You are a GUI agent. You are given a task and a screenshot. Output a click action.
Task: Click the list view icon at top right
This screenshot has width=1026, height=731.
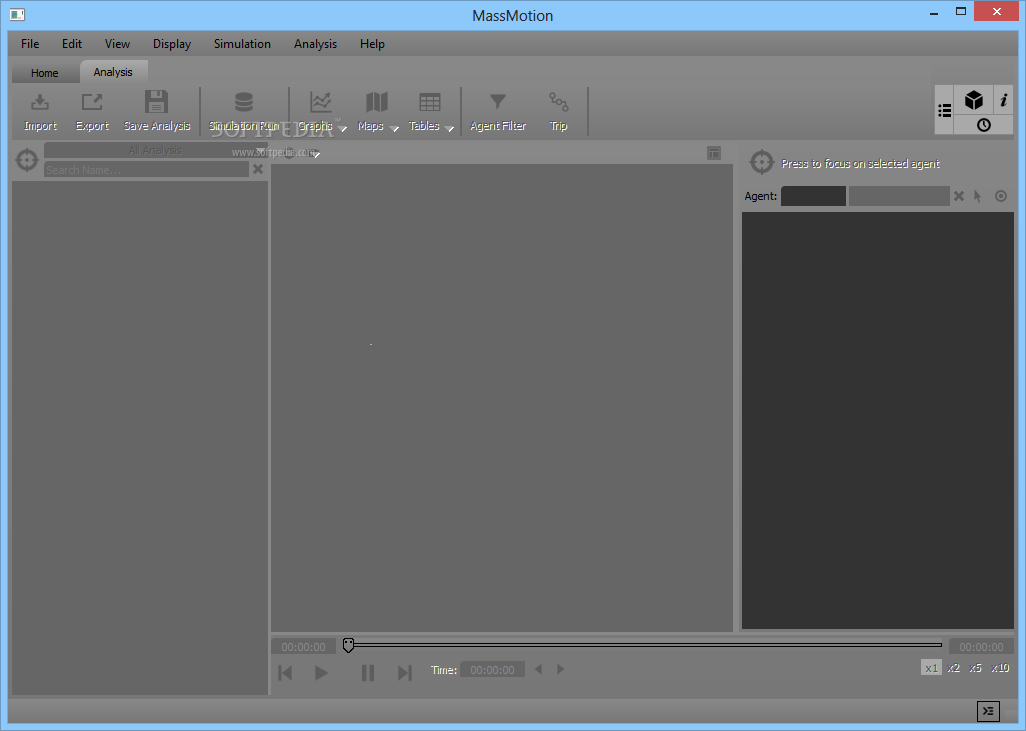pyautogui.click(x=944, y=111)
